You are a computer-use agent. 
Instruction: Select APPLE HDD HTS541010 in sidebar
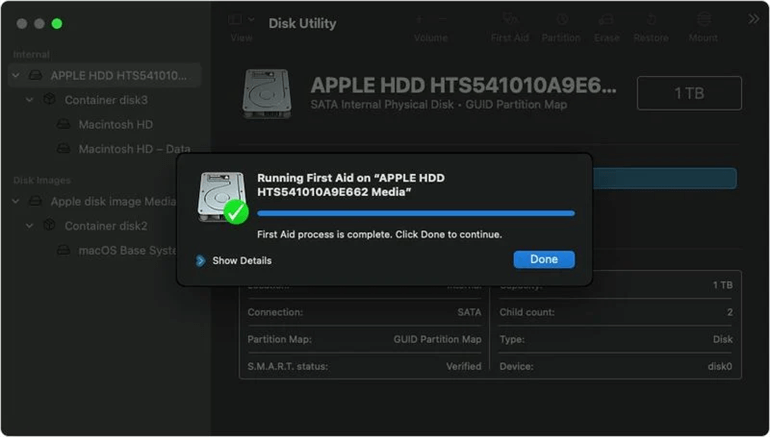[105, 75]
